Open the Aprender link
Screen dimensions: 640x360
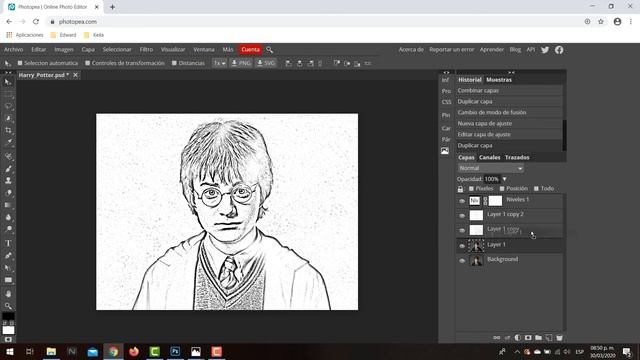491,49
